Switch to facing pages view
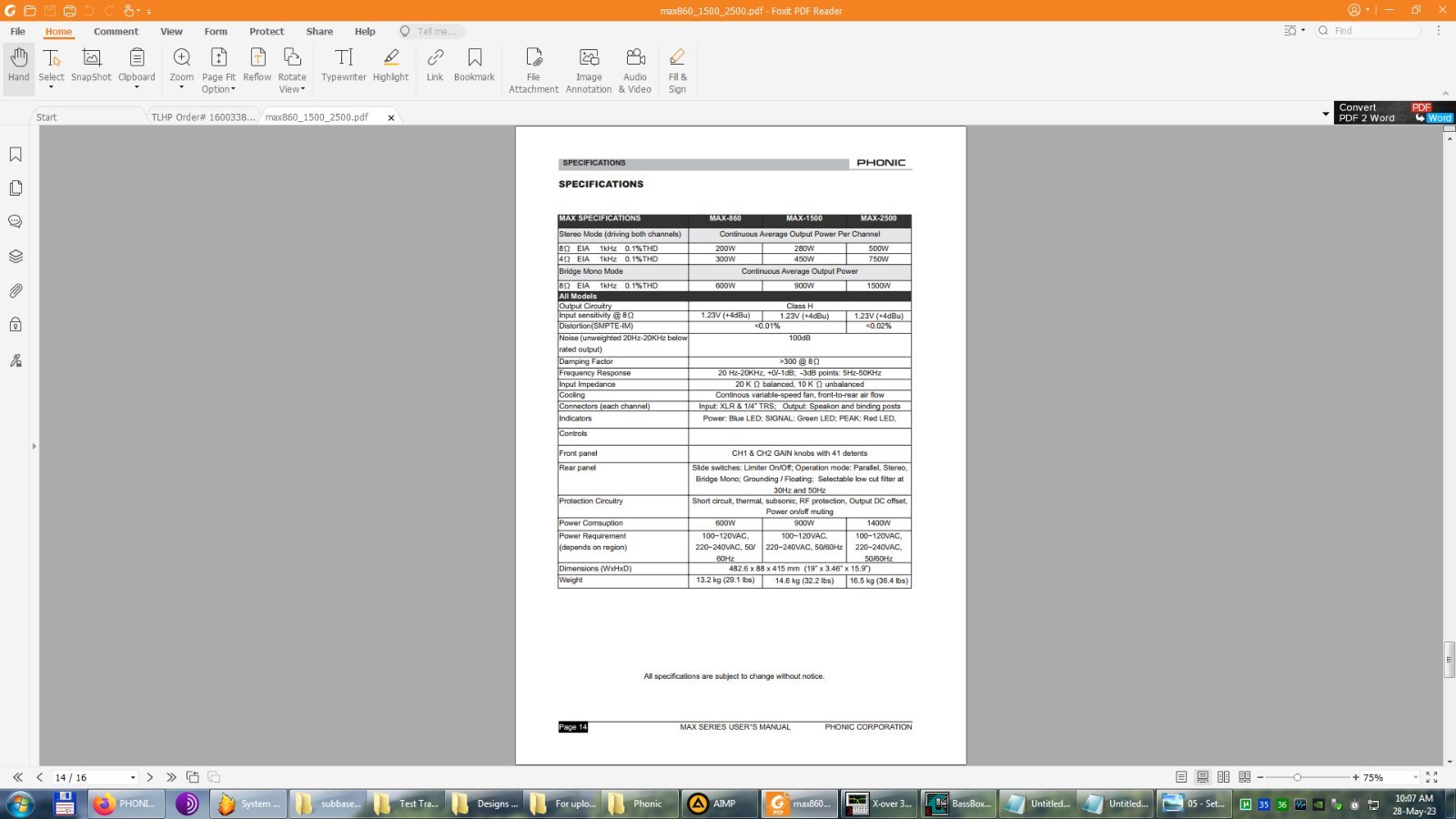 pos(1223,777)
